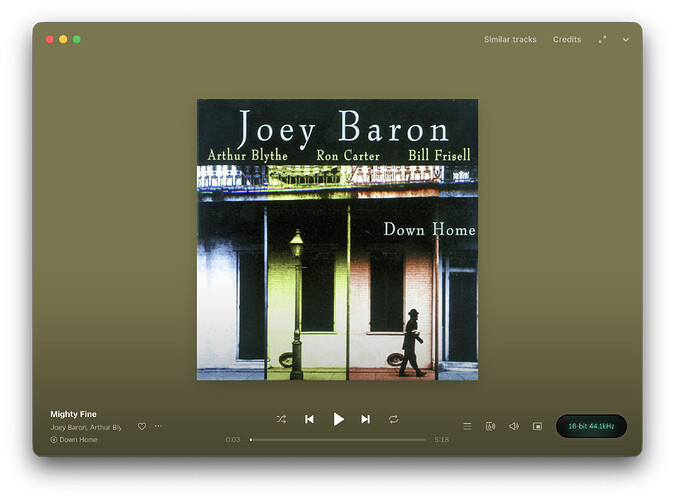Open the sound output device icon

coord(490,426)
